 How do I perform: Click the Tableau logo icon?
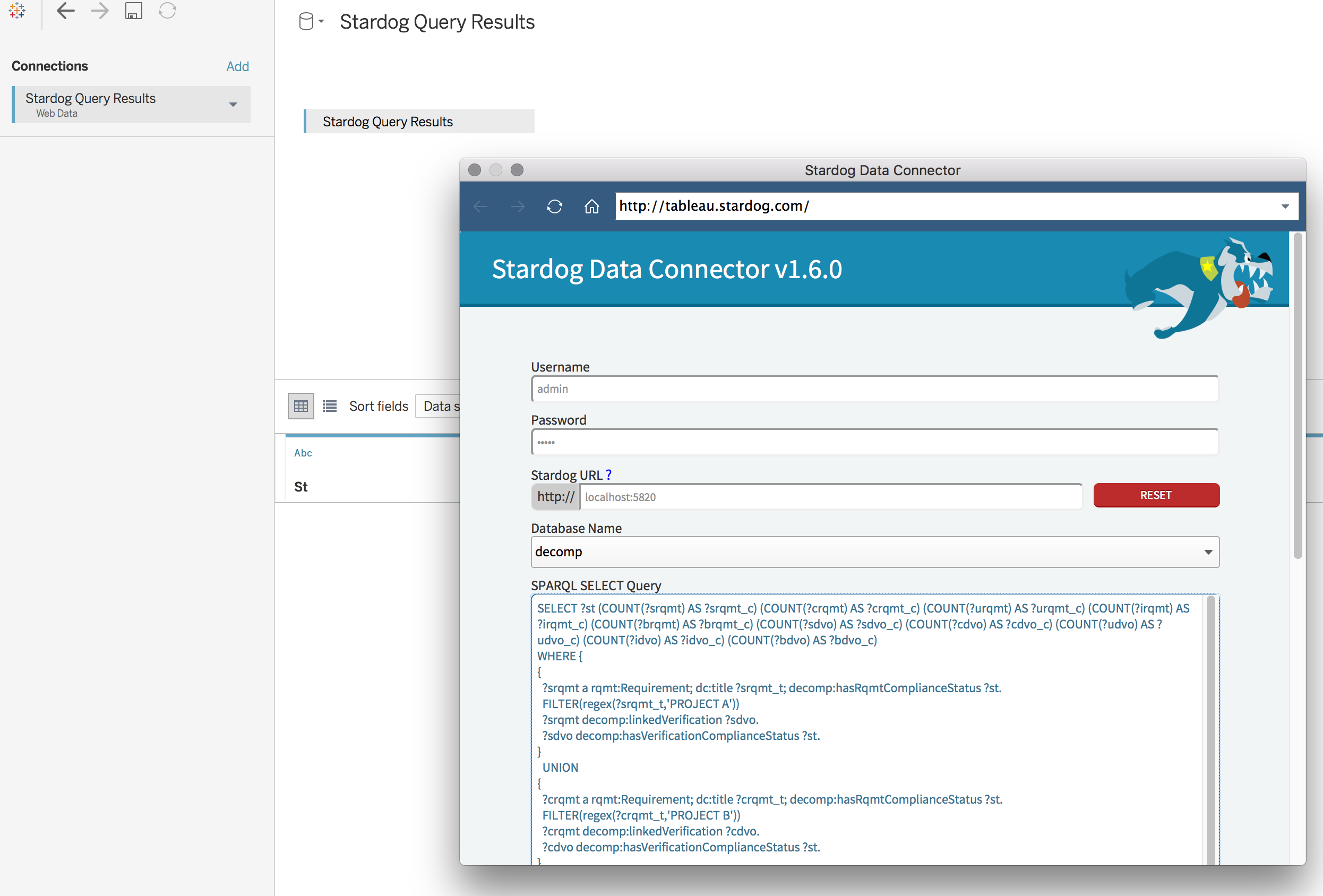[17, 10]
